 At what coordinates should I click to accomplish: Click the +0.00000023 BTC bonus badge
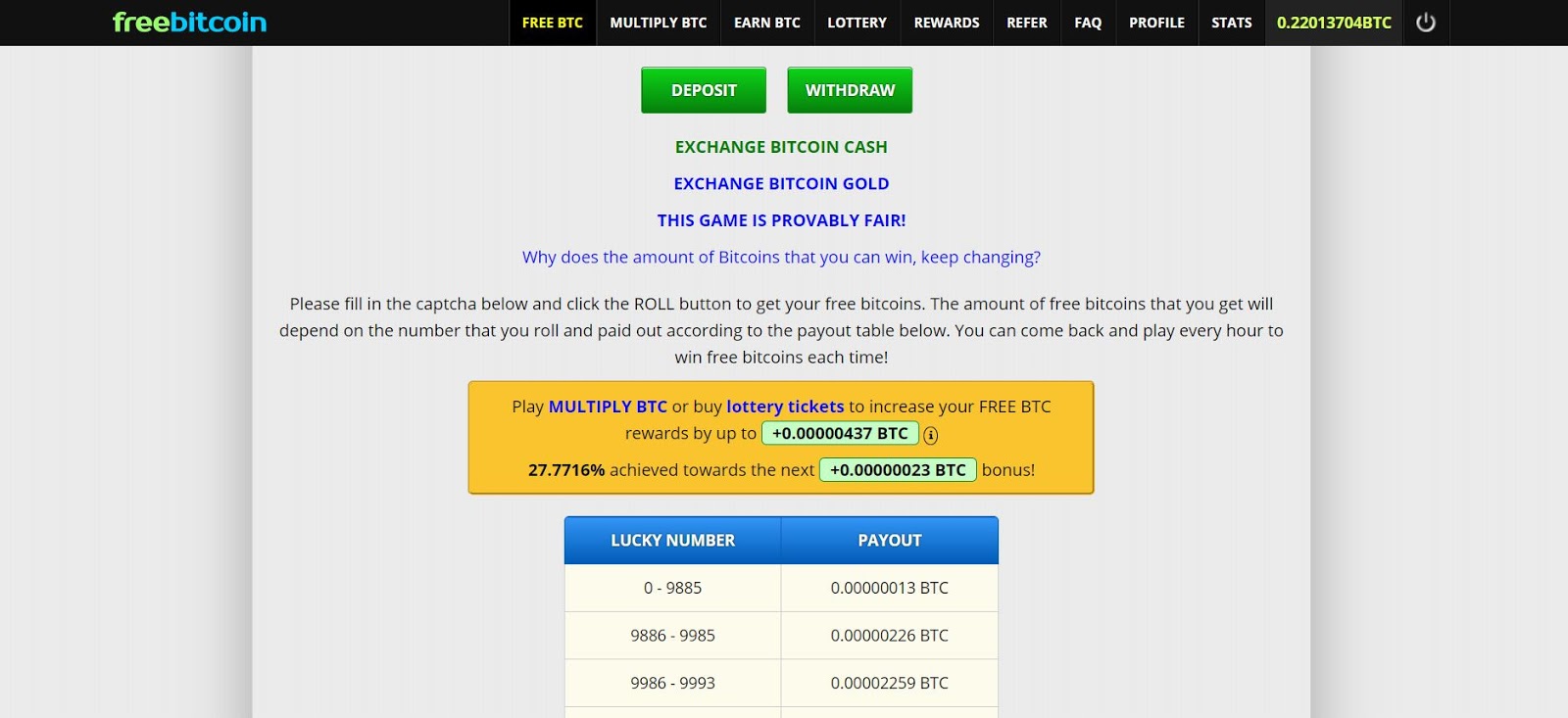tap(898, 470)
